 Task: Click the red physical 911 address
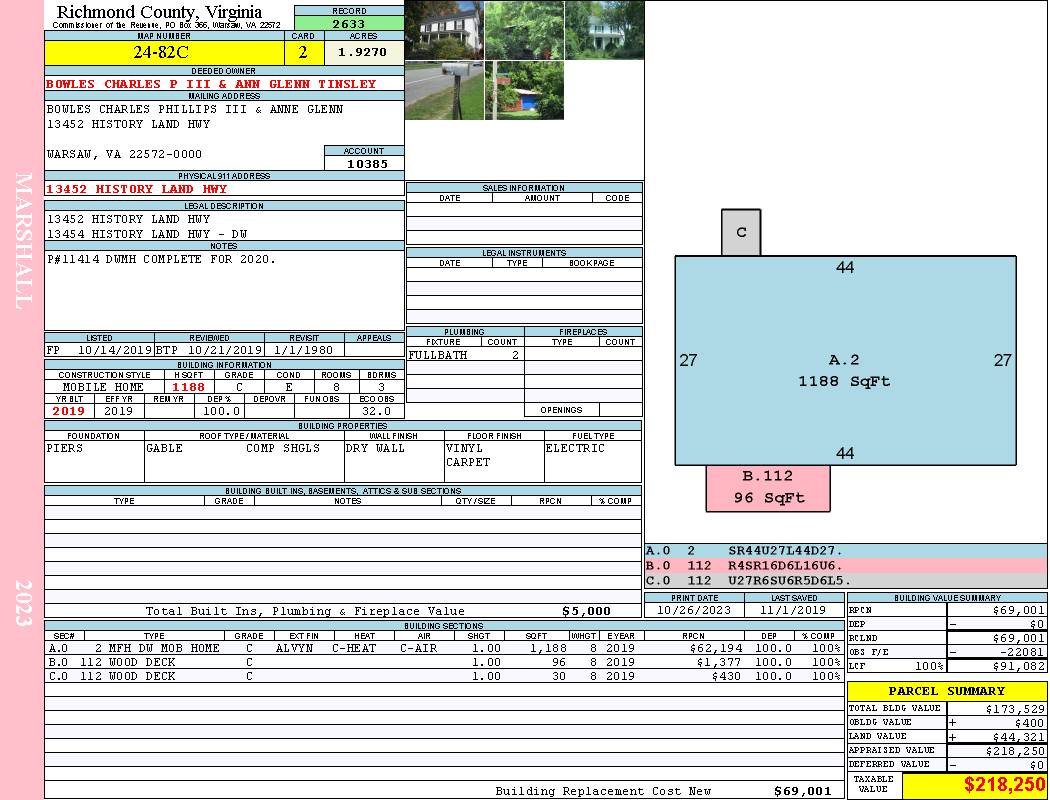coord(137,189)
